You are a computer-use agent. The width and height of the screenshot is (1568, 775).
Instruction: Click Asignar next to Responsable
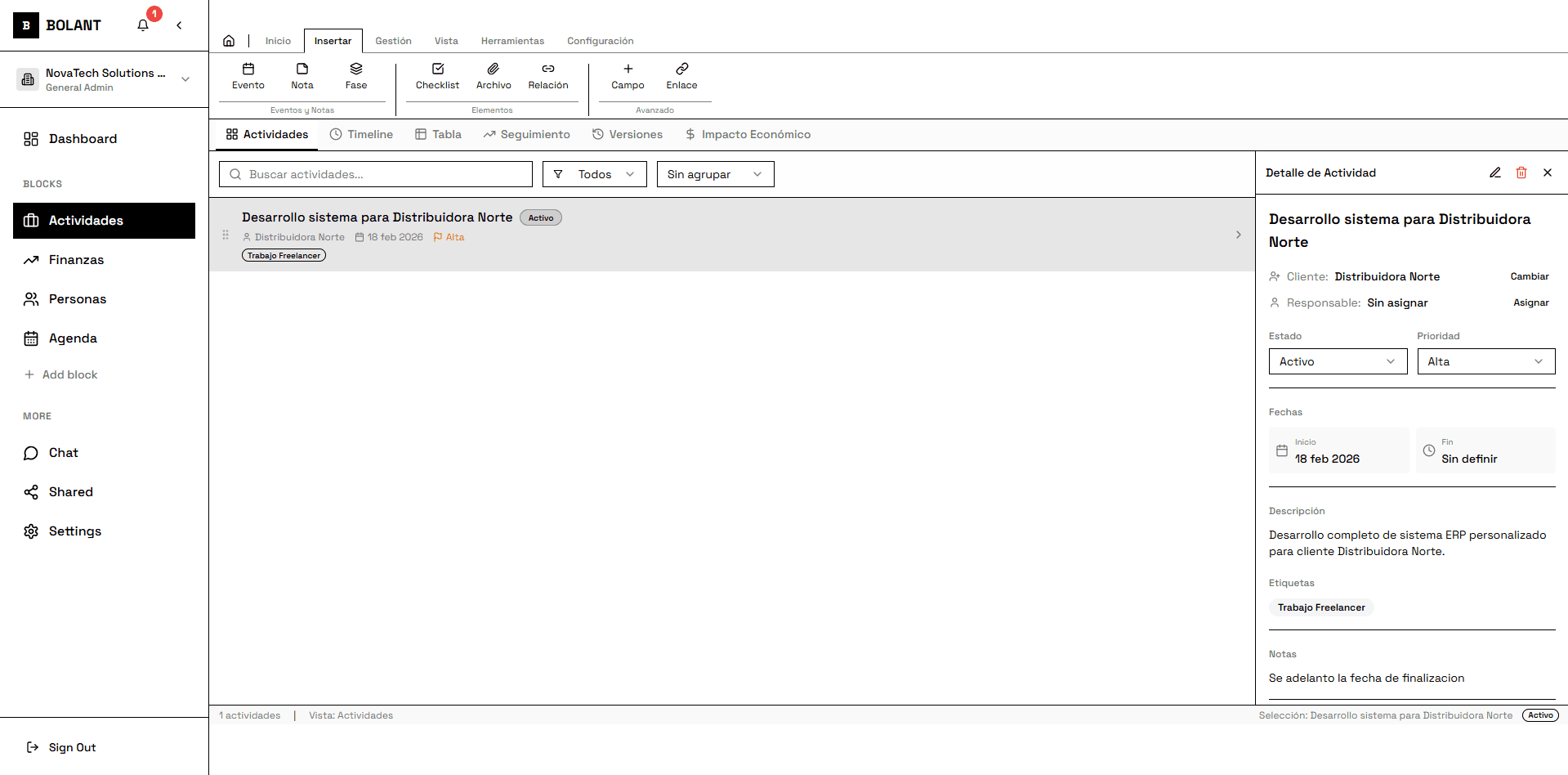tap(1530, 302)
